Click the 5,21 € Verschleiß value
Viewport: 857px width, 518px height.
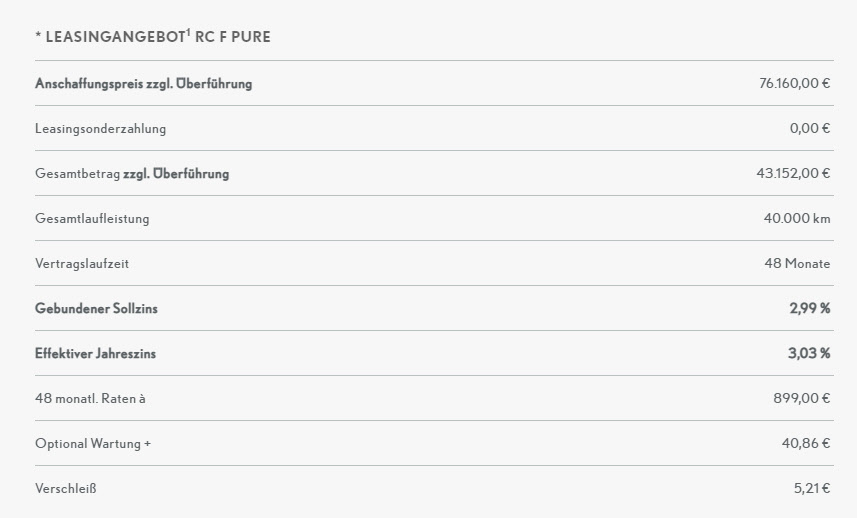[x=812, y=488]
